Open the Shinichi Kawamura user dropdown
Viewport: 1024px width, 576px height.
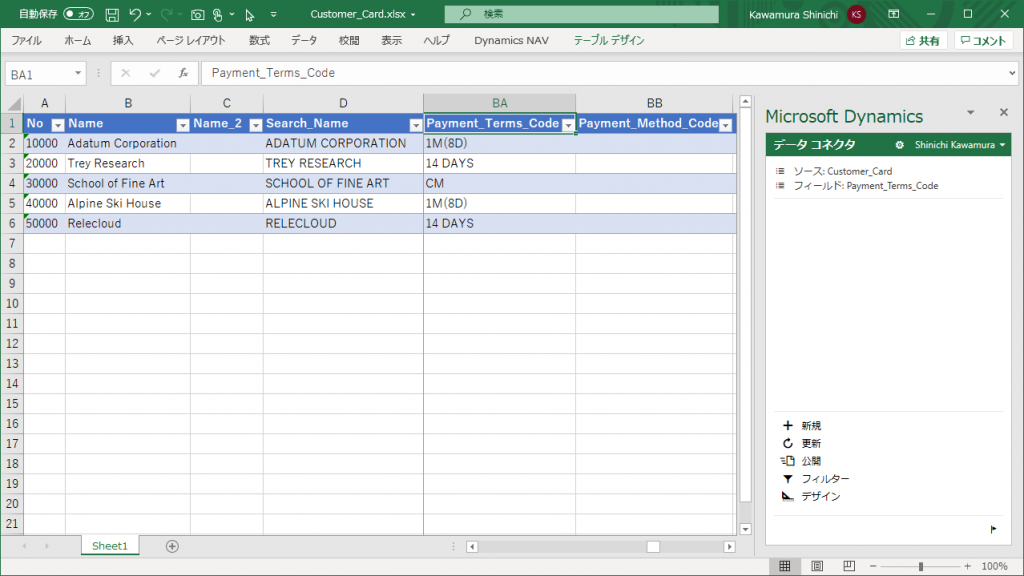click(x=959, y=145)
